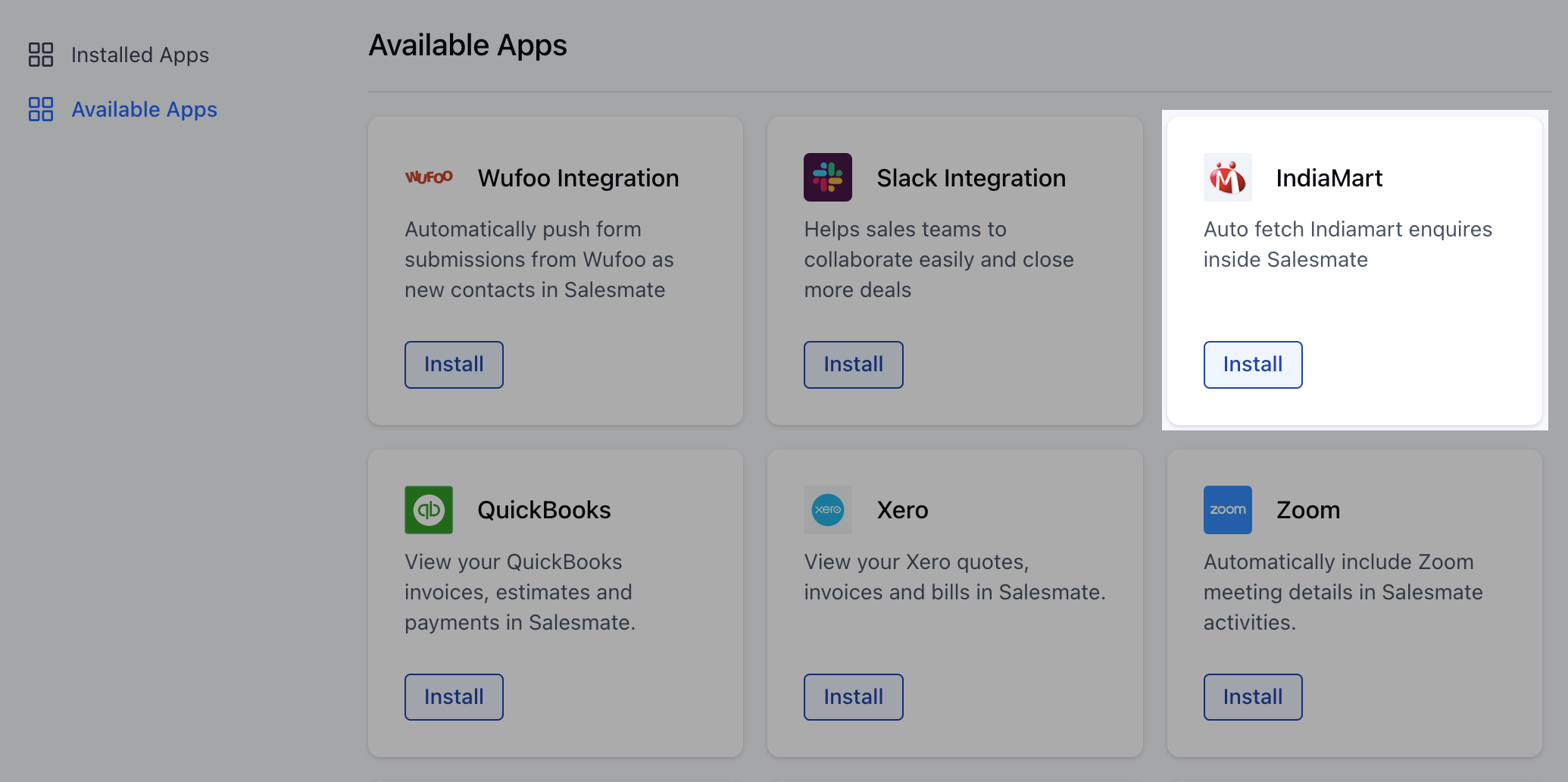Screen dimensions: 1568x782
Task: Click the QuickBooks logo icon
Action: (429, 510)
